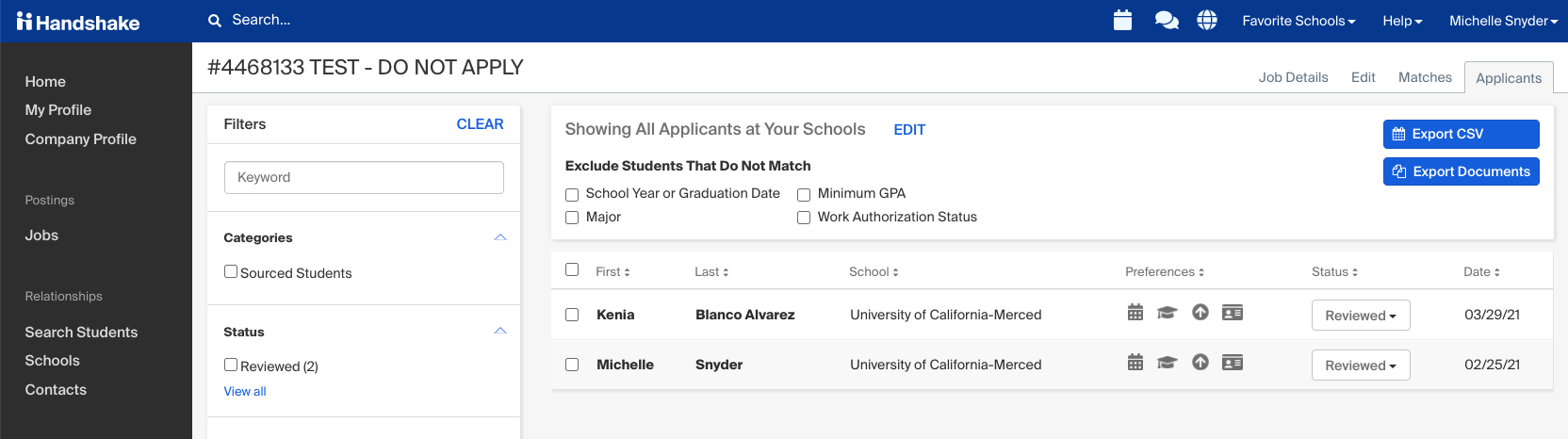Viewport: 1568px width, 439px height.
Task: Collapse the Categories filter section
Action: 500,237
